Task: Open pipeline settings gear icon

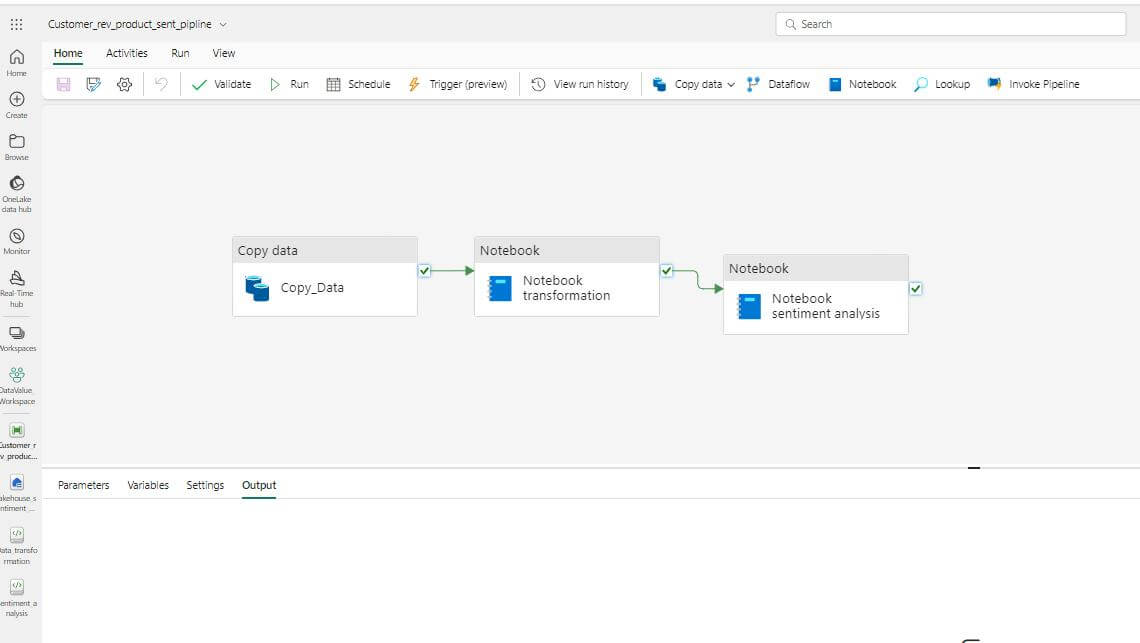Action: coord(124,84)
